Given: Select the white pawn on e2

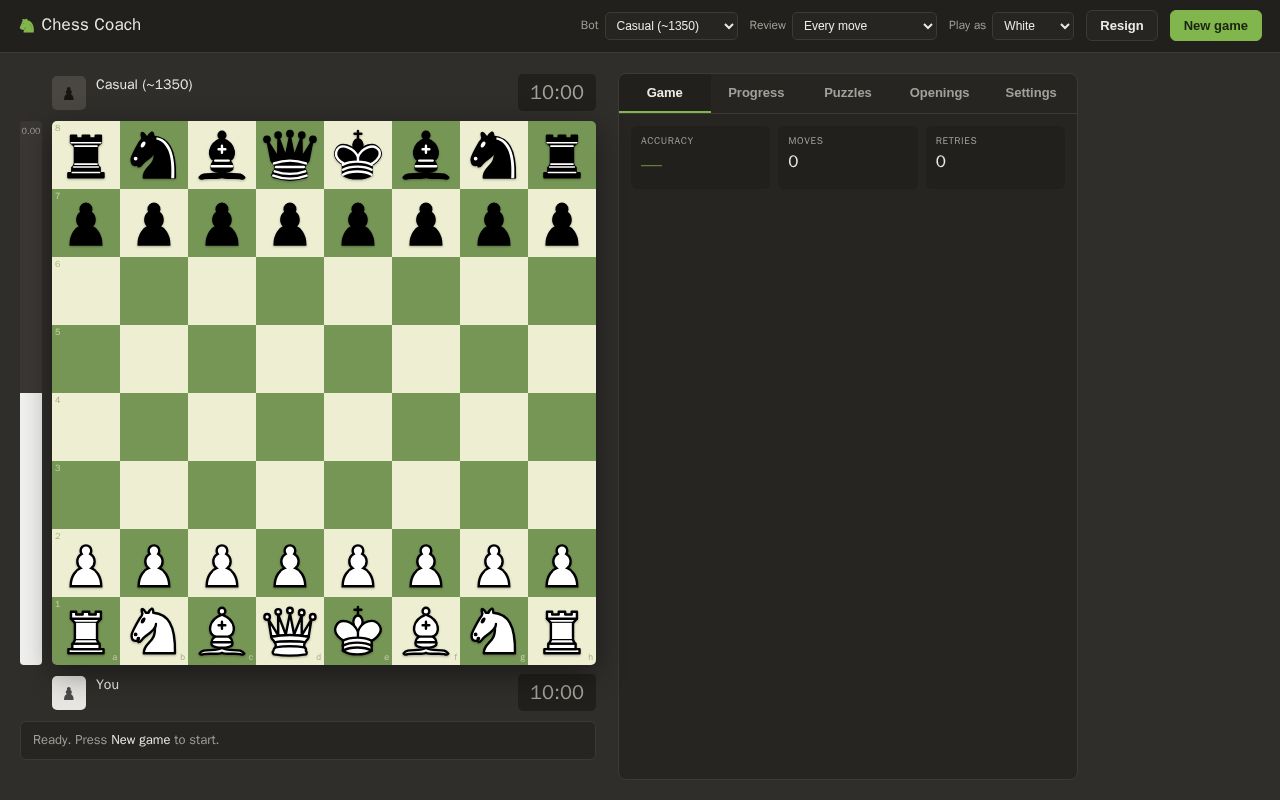Looking at the screenshot, I should point(358,563).
